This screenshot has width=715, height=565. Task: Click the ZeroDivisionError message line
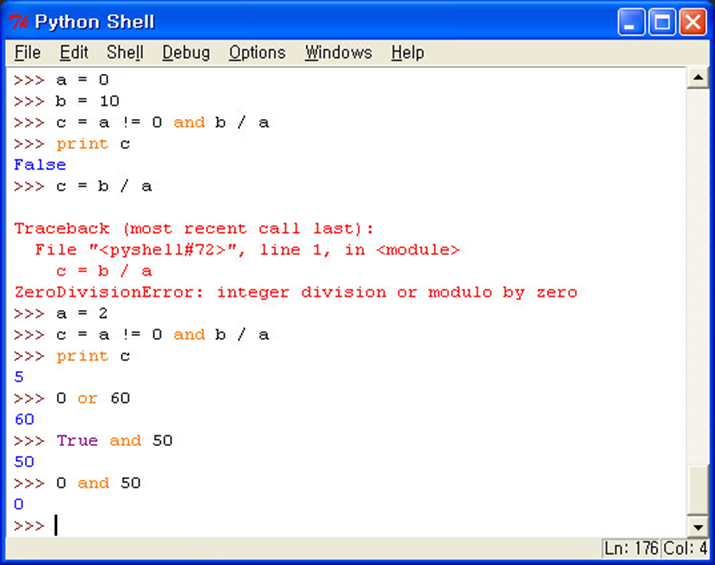pos(295,292)
